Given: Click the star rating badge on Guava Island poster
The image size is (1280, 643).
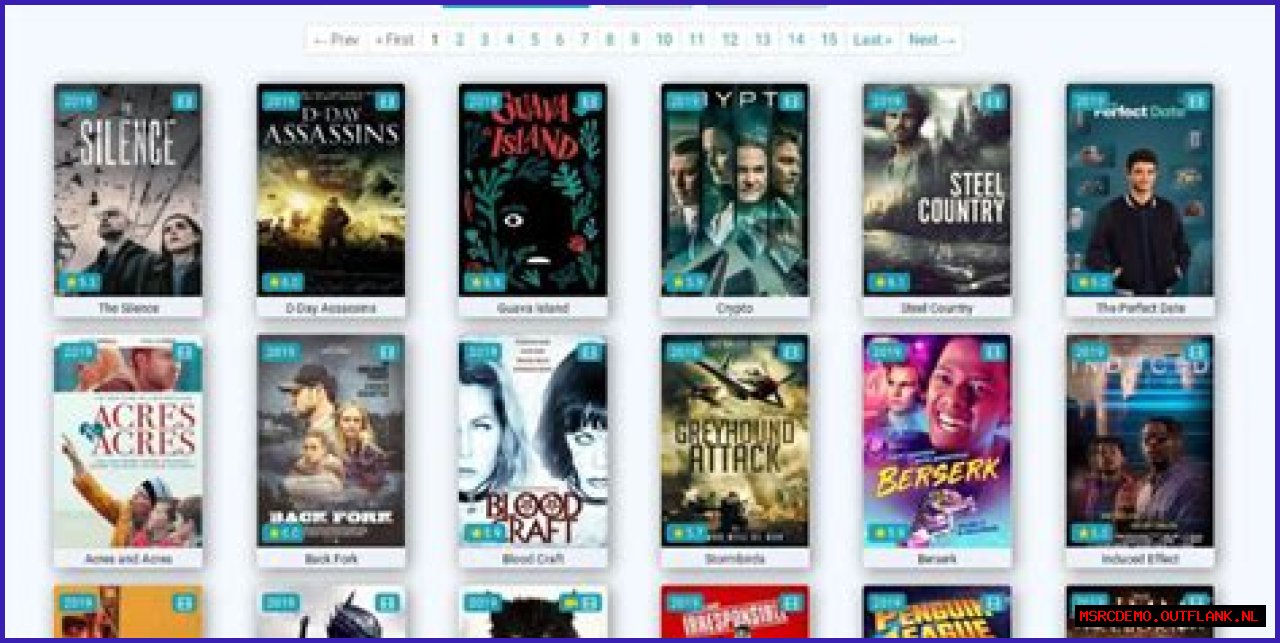Looking at the screenshot, I should pyautogui.click(x=485, y=283).
